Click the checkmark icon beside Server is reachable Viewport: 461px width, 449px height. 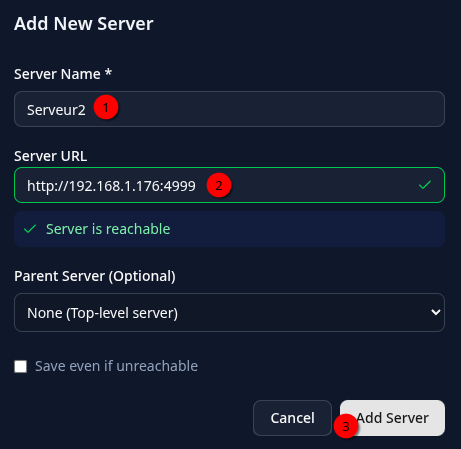pyautogui.click(x=30, y=229)
